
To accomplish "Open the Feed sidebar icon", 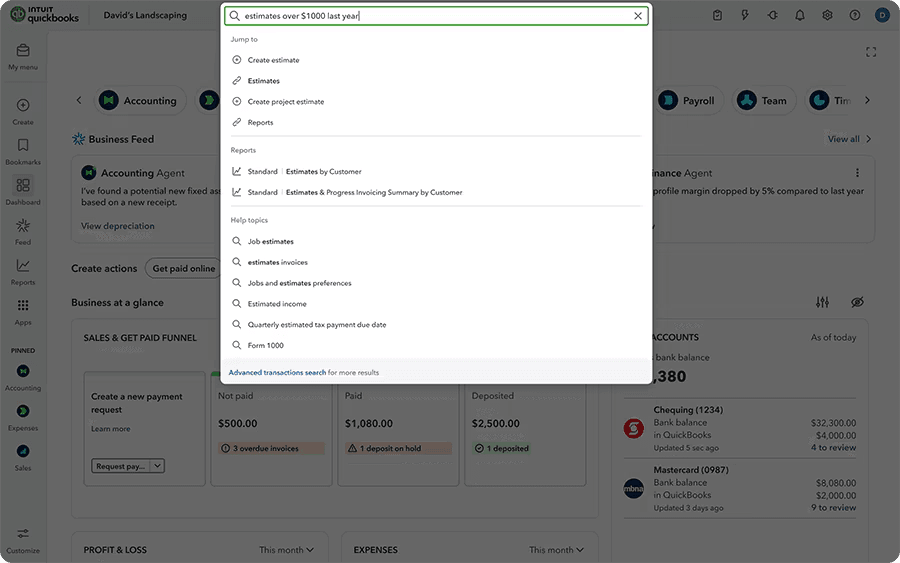I will coord(23,226).
